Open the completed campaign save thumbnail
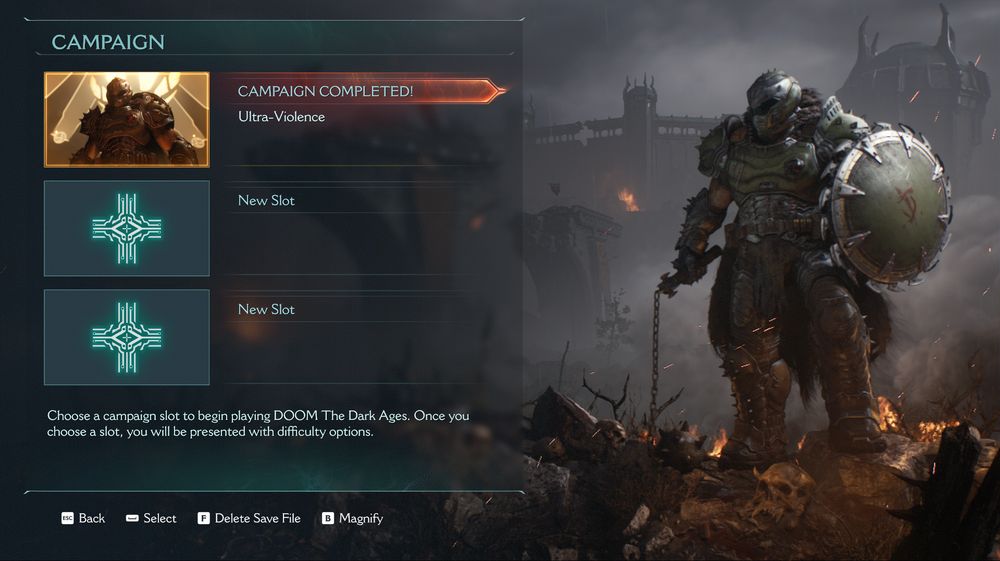 (127, 120)
